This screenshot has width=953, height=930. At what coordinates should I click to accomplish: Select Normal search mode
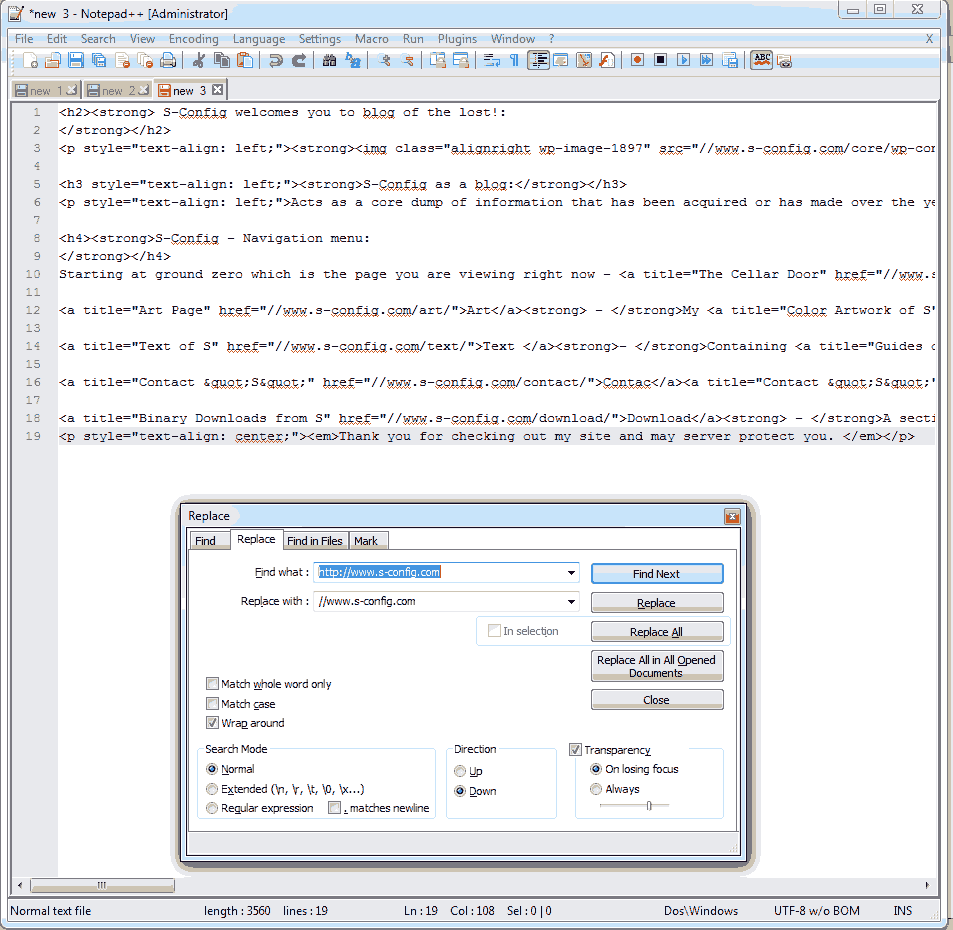point(212,769)
